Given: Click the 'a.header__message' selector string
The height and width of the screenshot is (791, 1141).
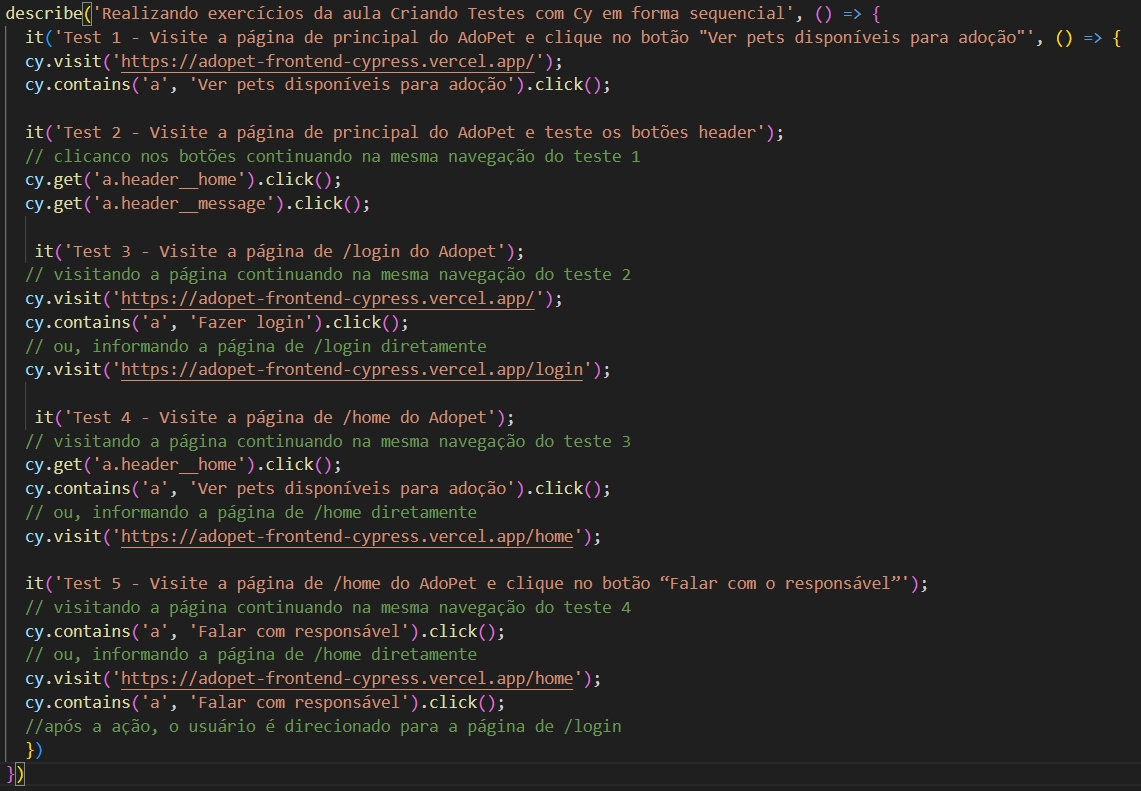Looking at the screenshot, I should [x=183, y=204].
